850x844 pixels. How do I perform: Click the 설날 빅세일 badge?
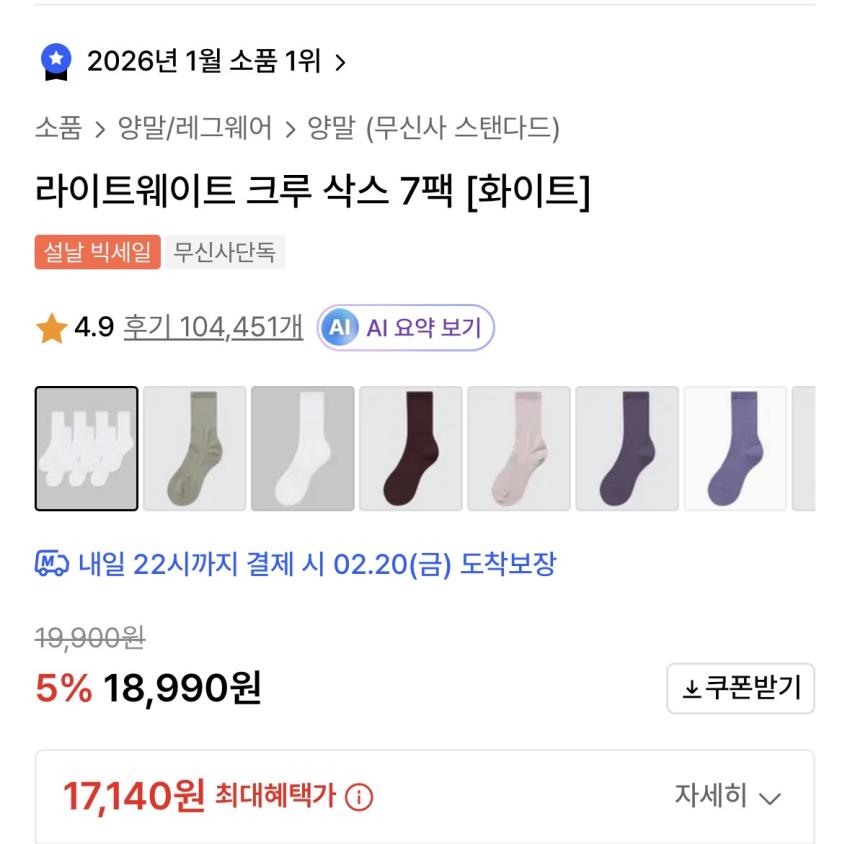(98, 252)
